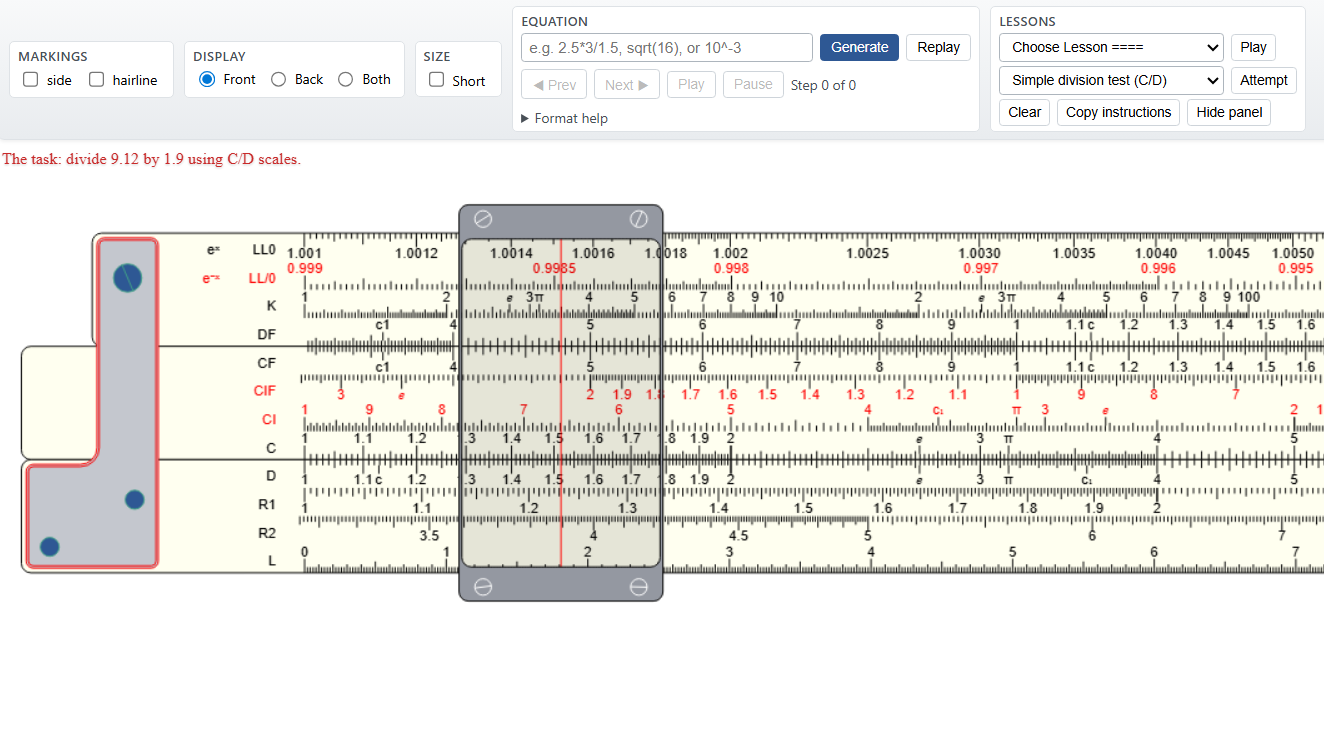Enable the side markings checkbox
Screen dimensions: 1324x744
coord(31,80)
